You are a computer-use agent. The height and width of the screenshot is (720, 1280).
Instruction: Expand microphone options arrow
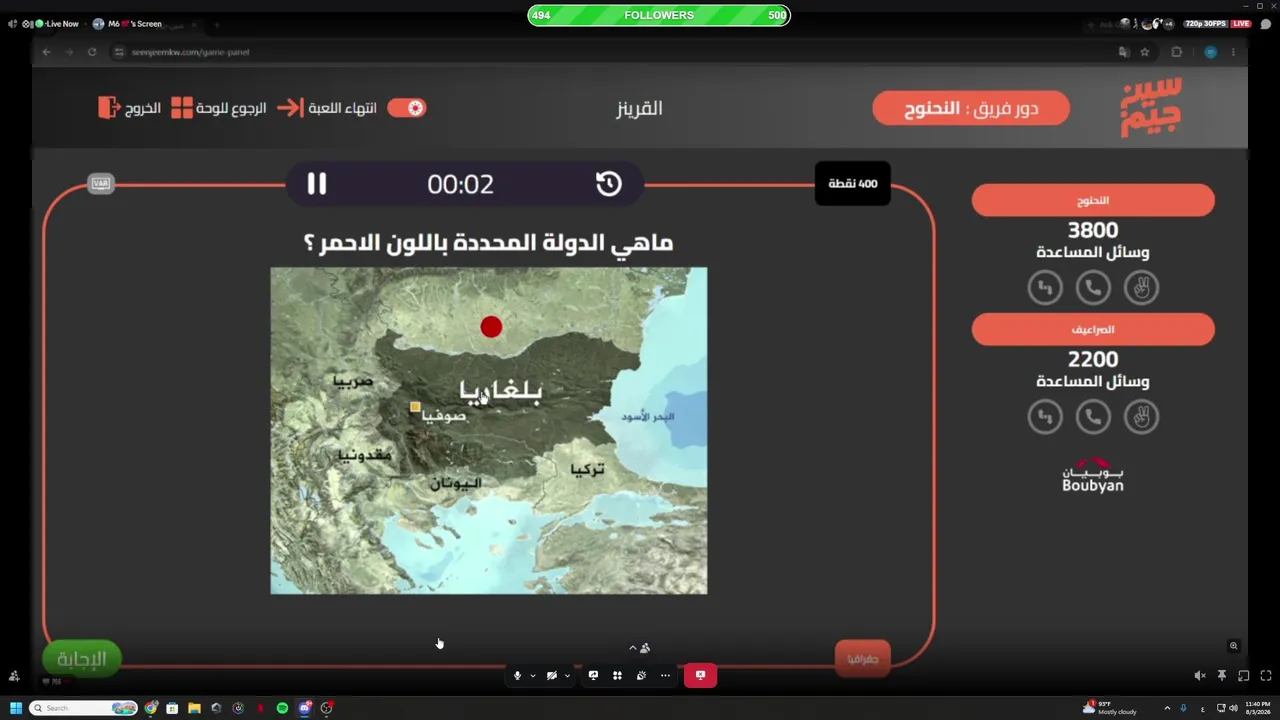pyautogui.click(x=532, y=676)
